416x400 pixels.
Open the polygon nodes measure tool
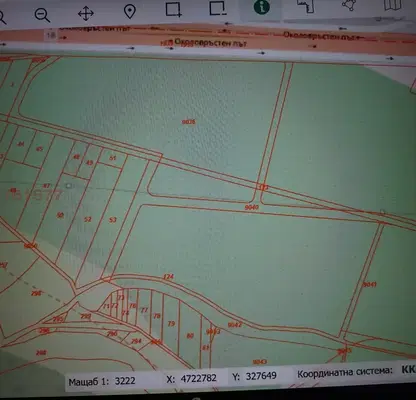tap(349, 5)
